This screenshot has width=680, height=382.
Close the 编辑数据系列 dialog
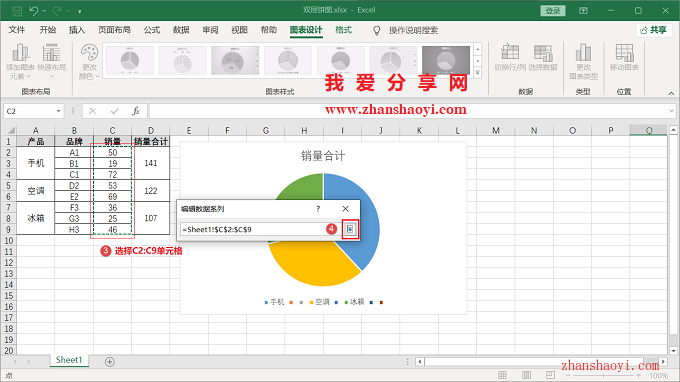345,209
